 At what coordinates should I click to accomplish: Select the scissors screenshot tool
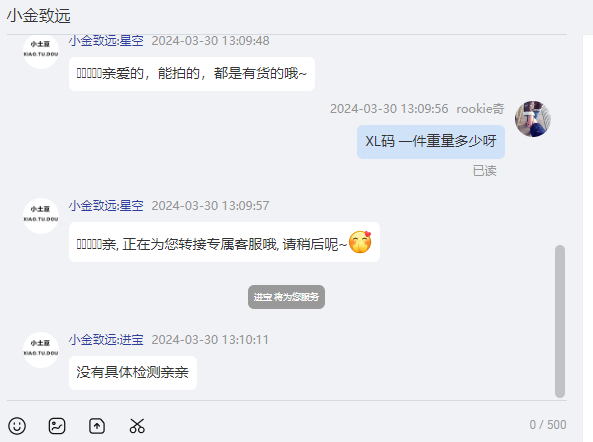coord(137,426)
